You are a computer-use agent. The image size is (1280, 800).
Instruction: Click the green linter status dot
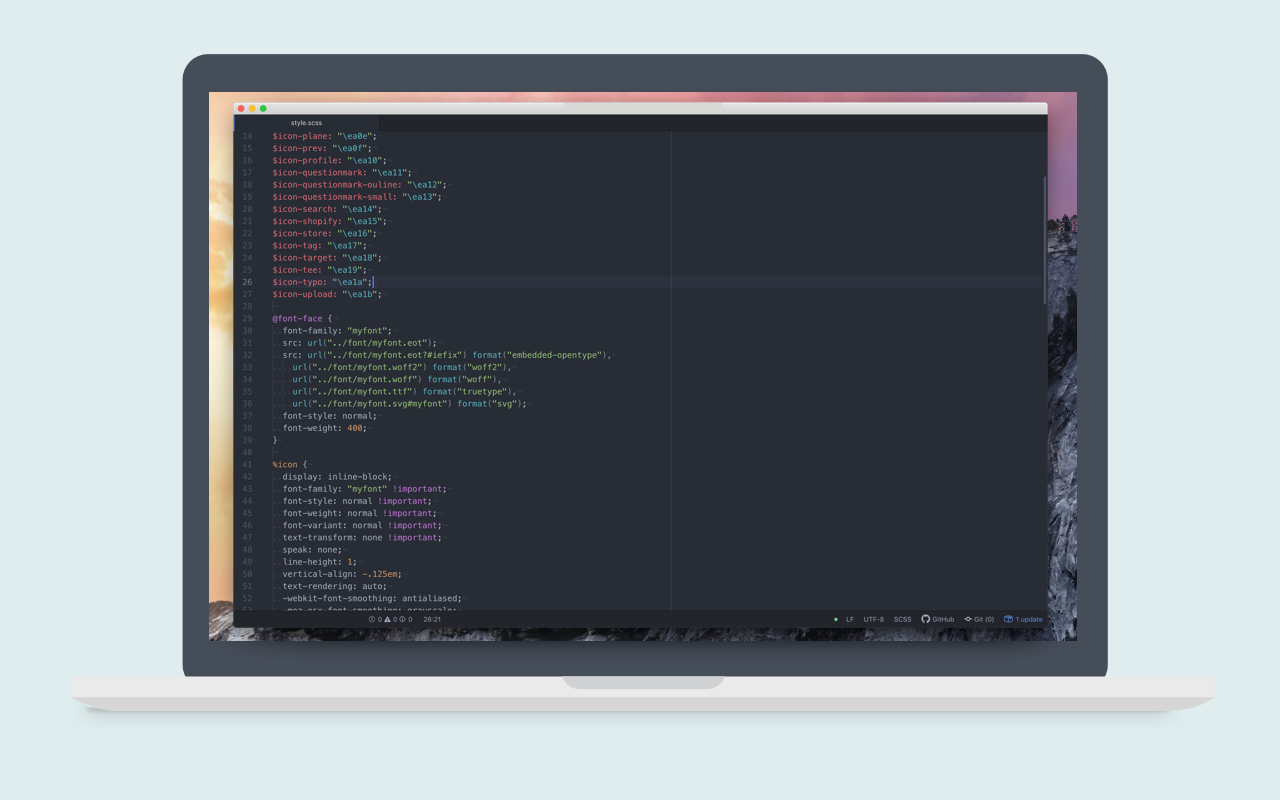tap(836, 619)
